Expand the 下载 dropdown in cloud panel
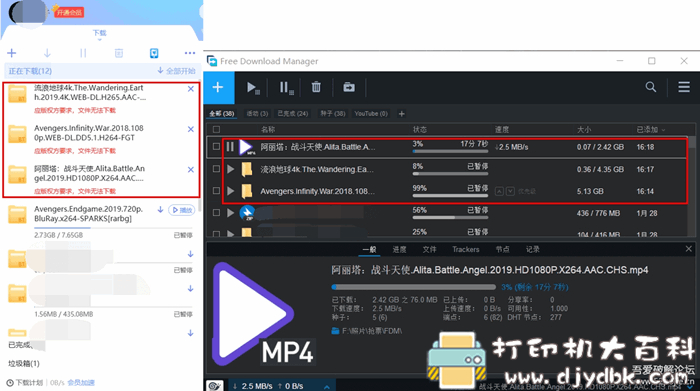The width and height of the screenshot is (700, 391). (100, 35)
